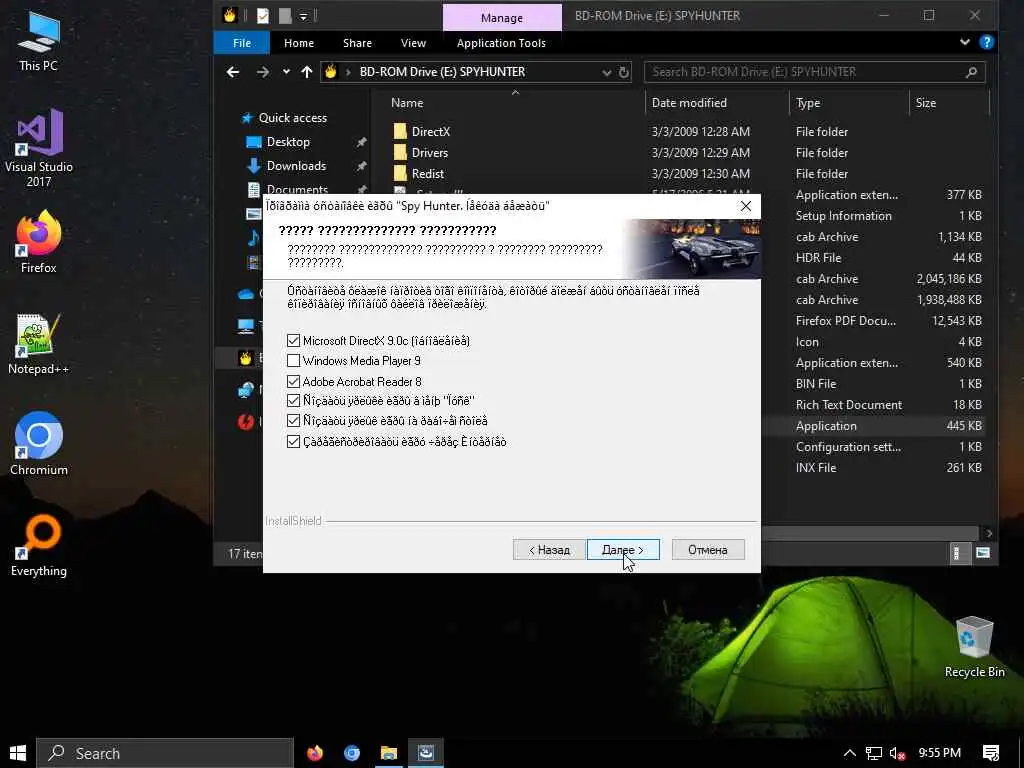
Task: Expand the address bar history dropdown
Action: (607, 72)
